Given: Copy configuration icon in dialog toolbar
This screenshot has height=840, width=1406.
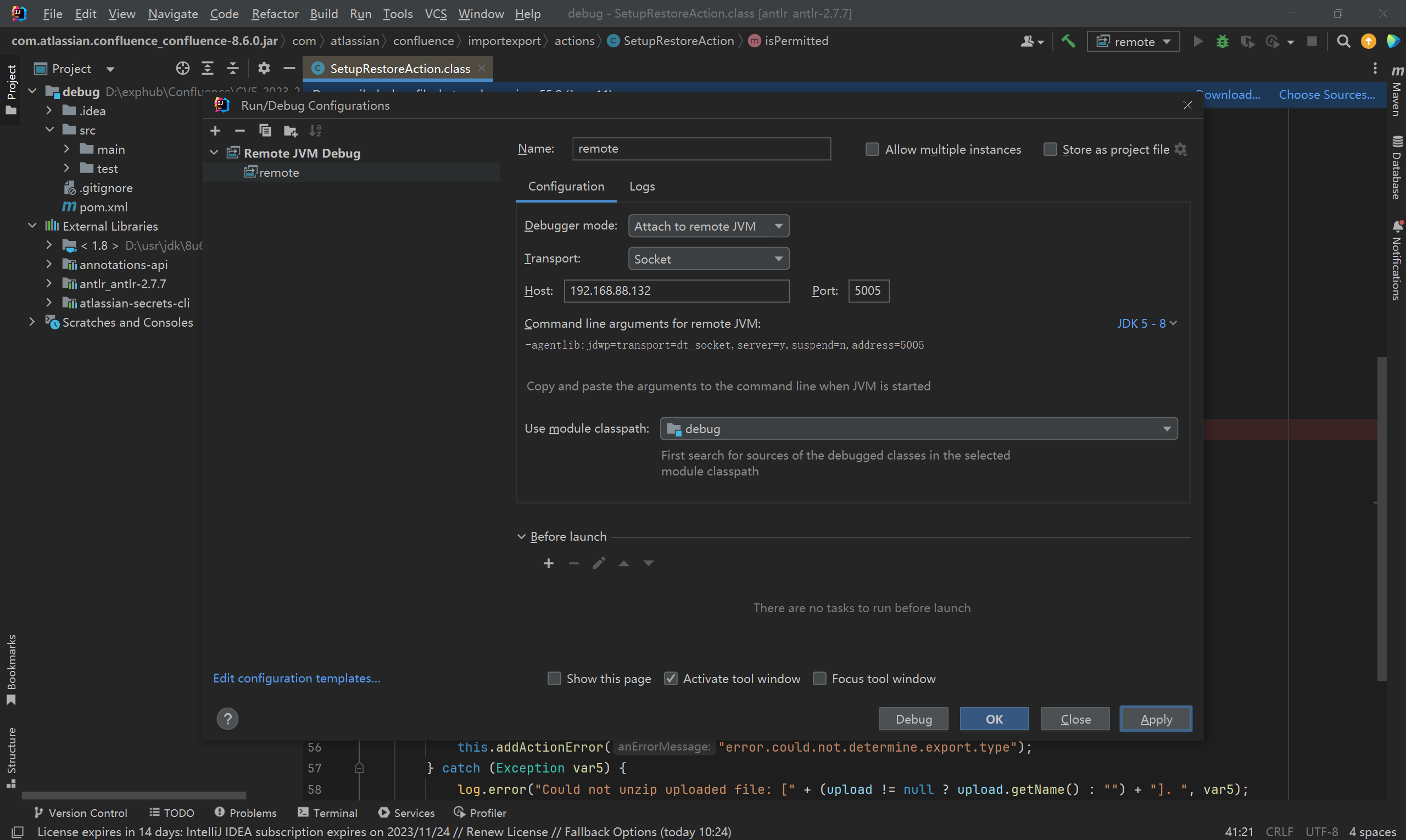Looking at the screenshot, I should coord(264,131).
